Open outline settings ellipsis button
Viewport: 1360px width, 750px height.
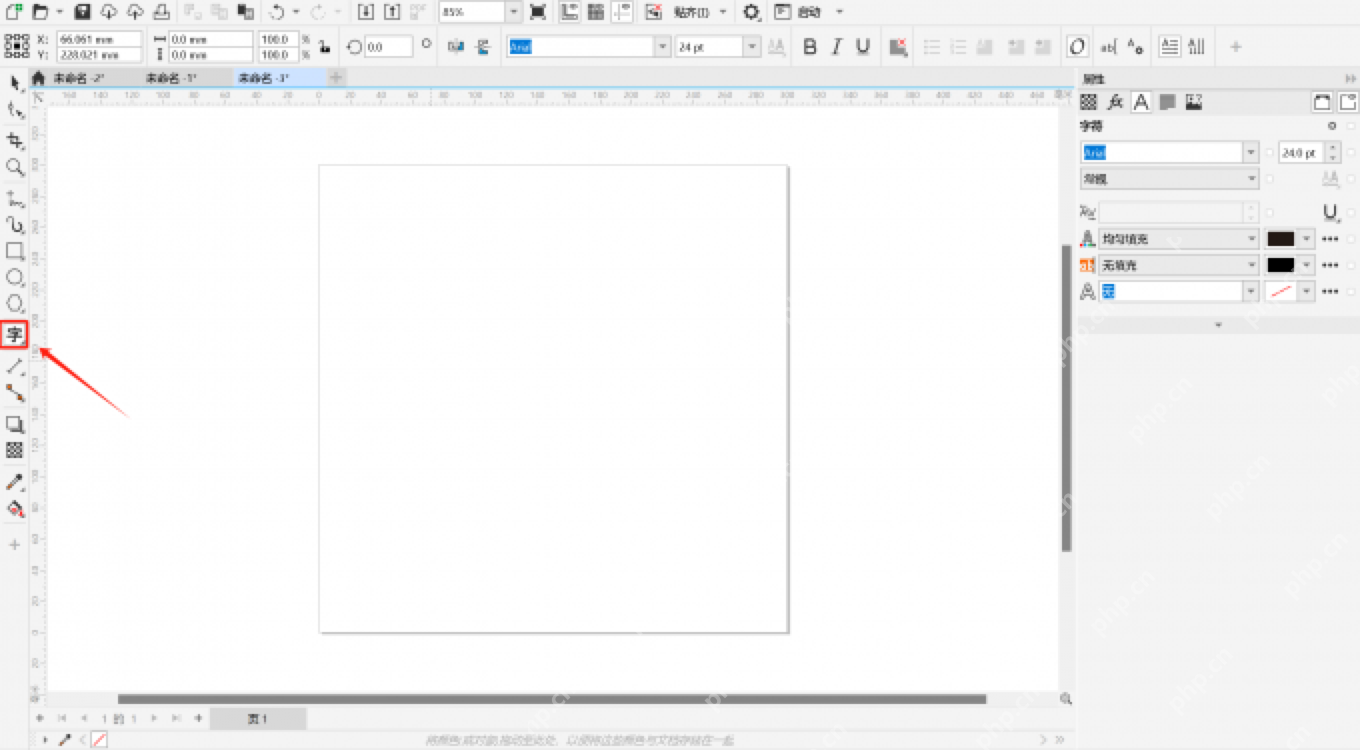coord(1329,291)
